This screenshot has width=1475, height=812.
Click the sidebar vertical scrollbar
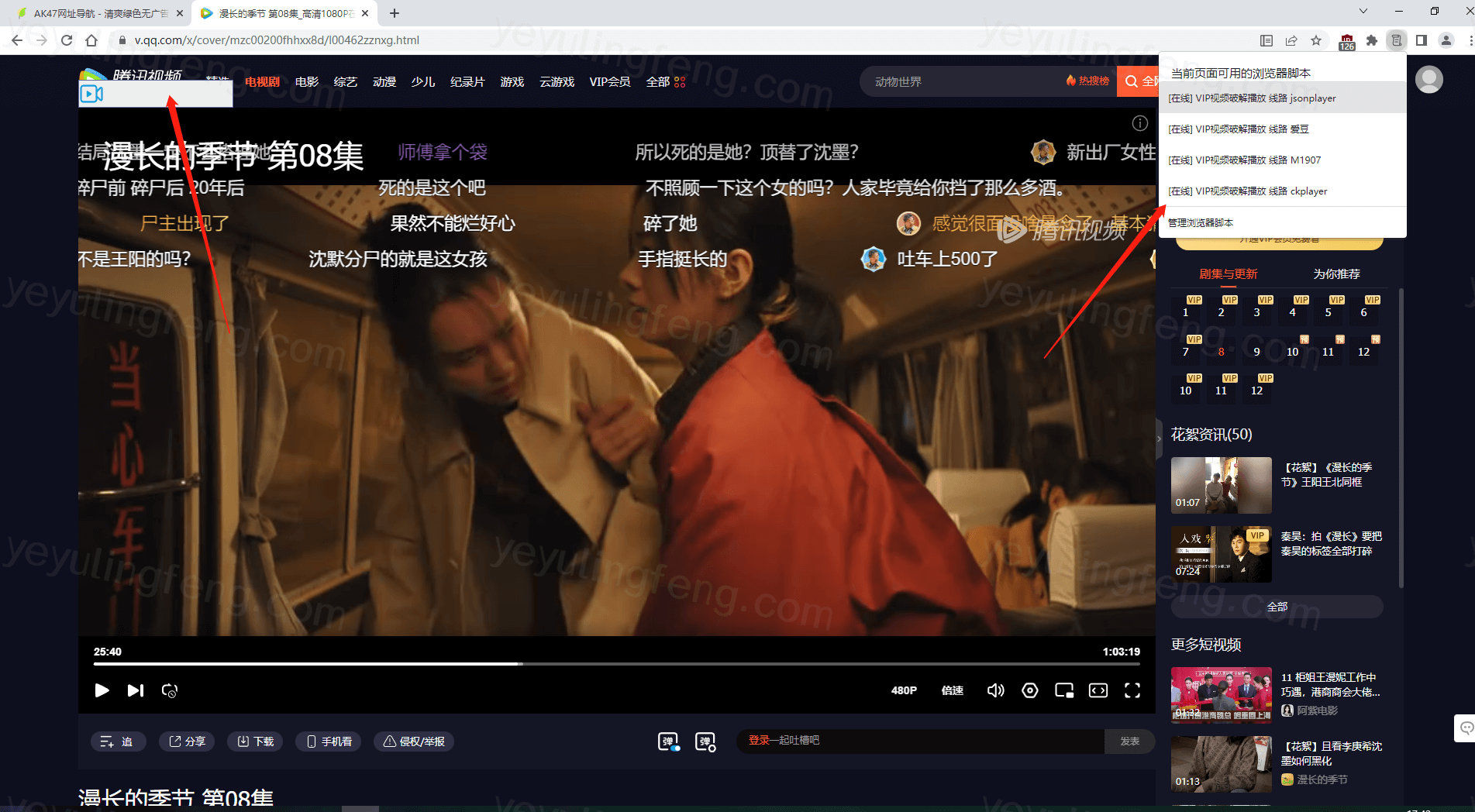coord(1401,439)
